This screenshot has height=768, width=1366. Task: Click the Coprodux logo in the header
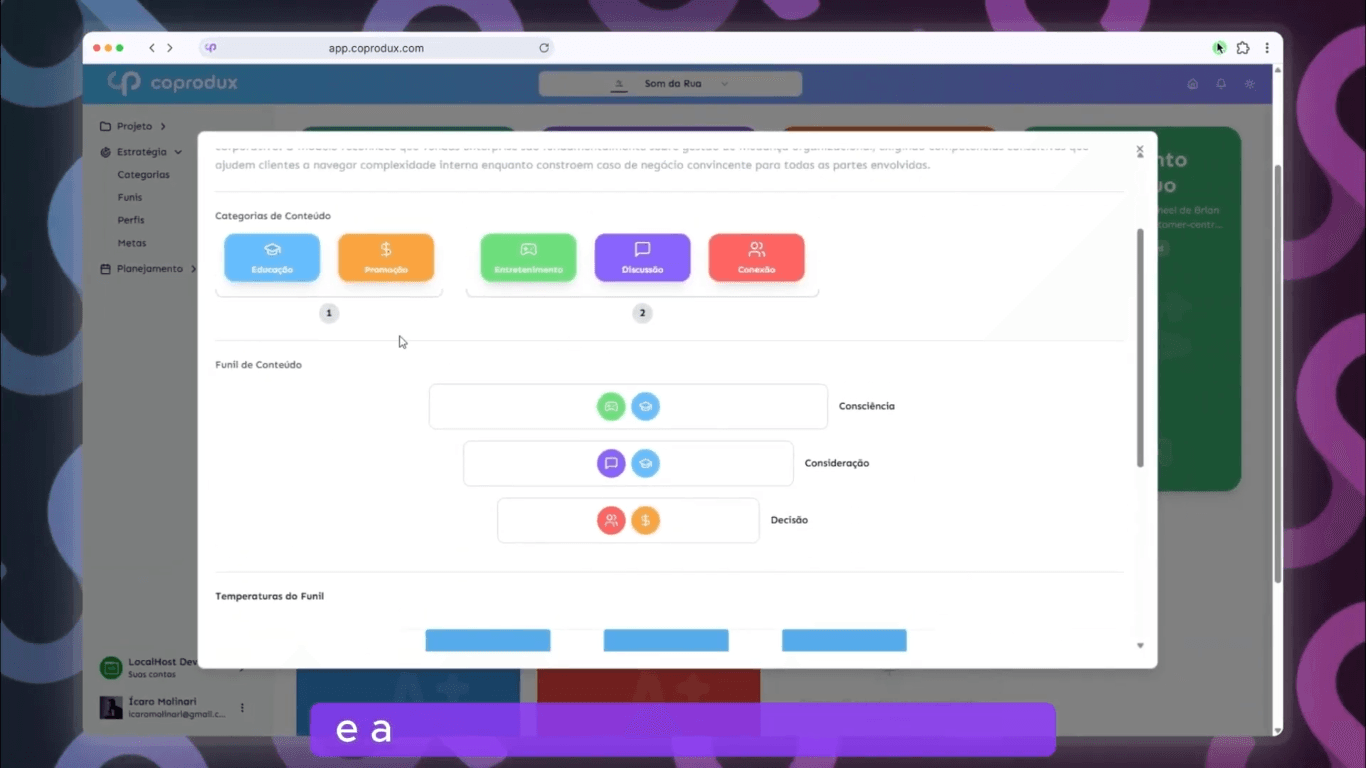(x=173, y=83)
